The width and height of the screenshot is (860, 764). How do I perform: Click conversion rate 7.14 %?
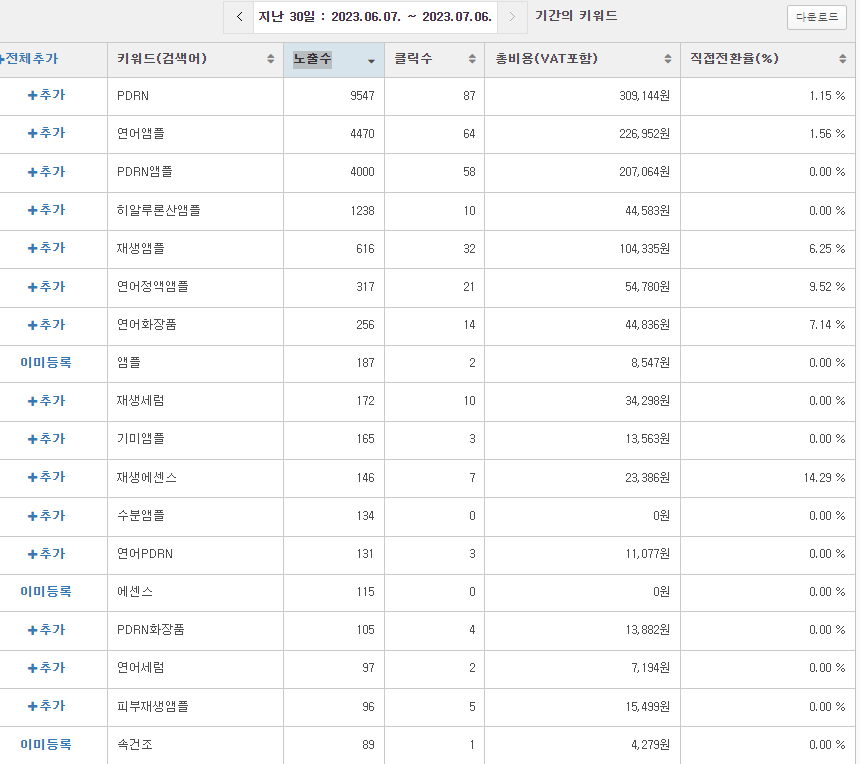[x=827, y=325]
